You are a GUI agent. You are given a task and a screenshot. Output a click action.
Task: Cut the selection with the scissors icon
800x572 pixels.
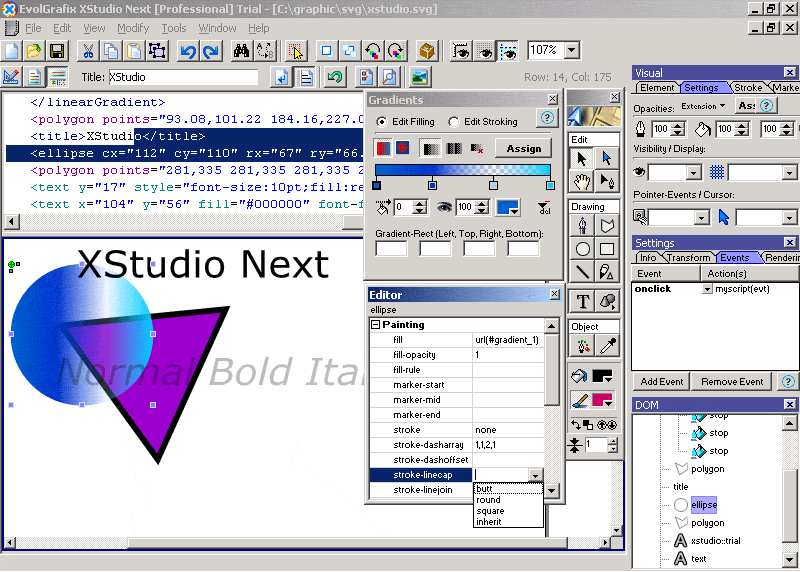[x=88, y=51]
